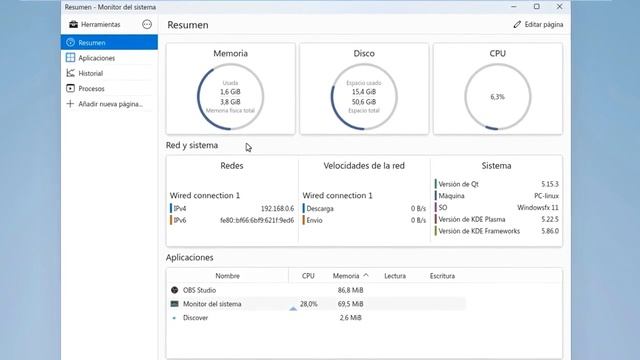Viewport: 640px width, 360px height.
Task: Click the Disco usage gauge
Action: pyautogui.click(x=364, y=97)
